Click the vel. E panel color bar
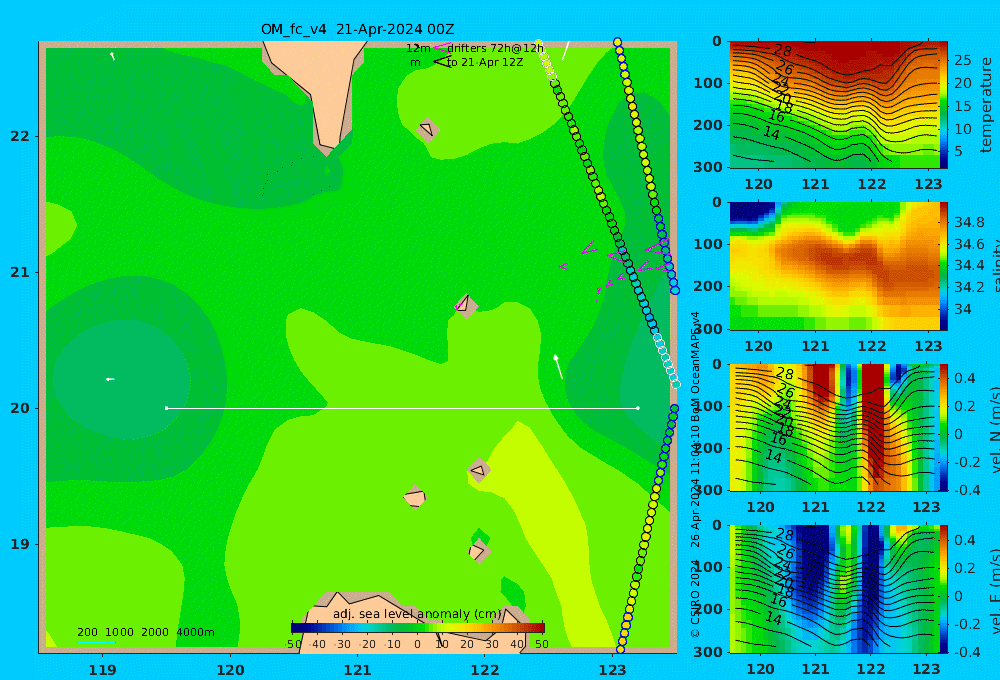The image size is (1000, 680). [944, 589]
